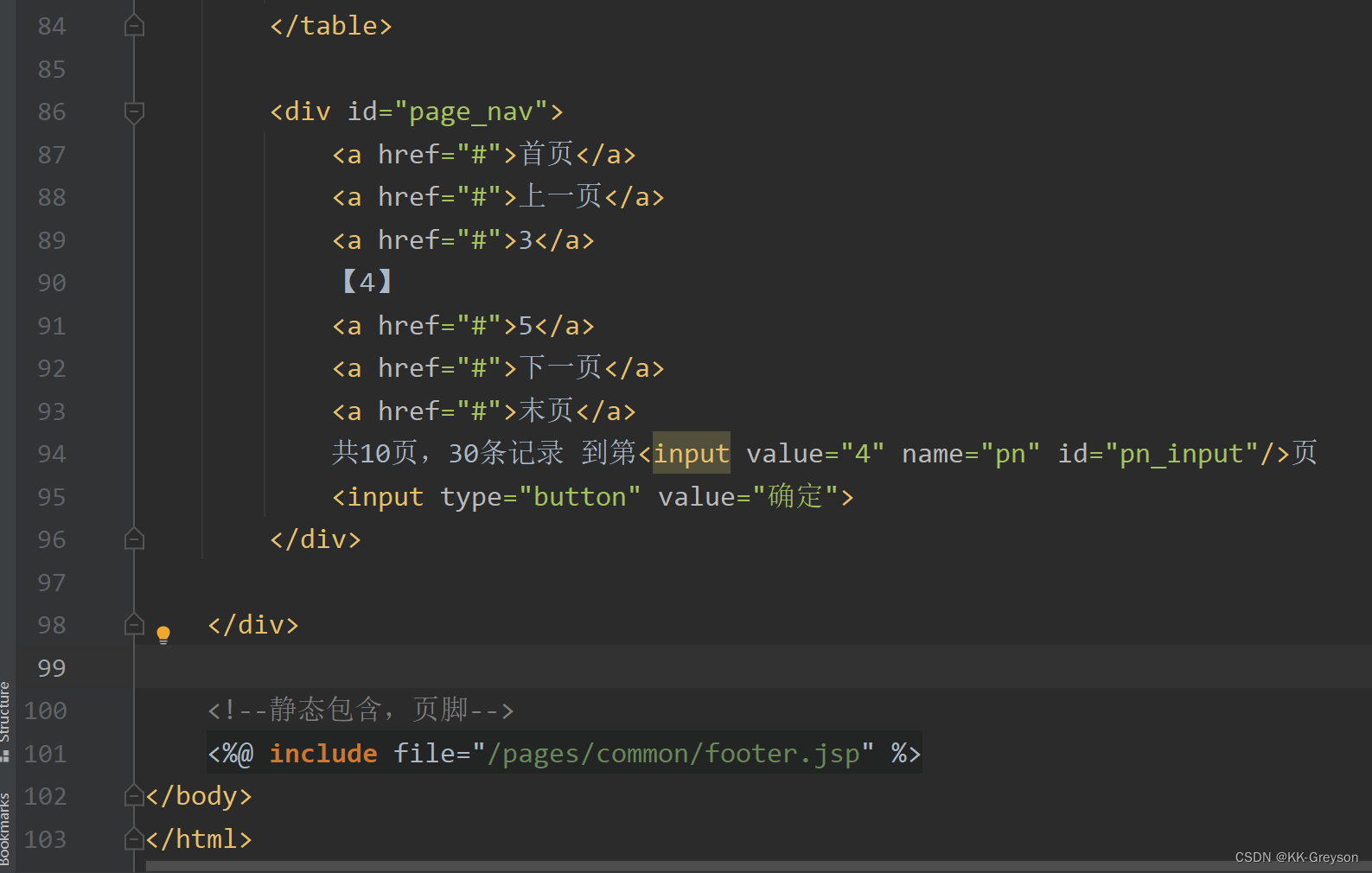Click the 确定 value on line 95

[795, 496]
